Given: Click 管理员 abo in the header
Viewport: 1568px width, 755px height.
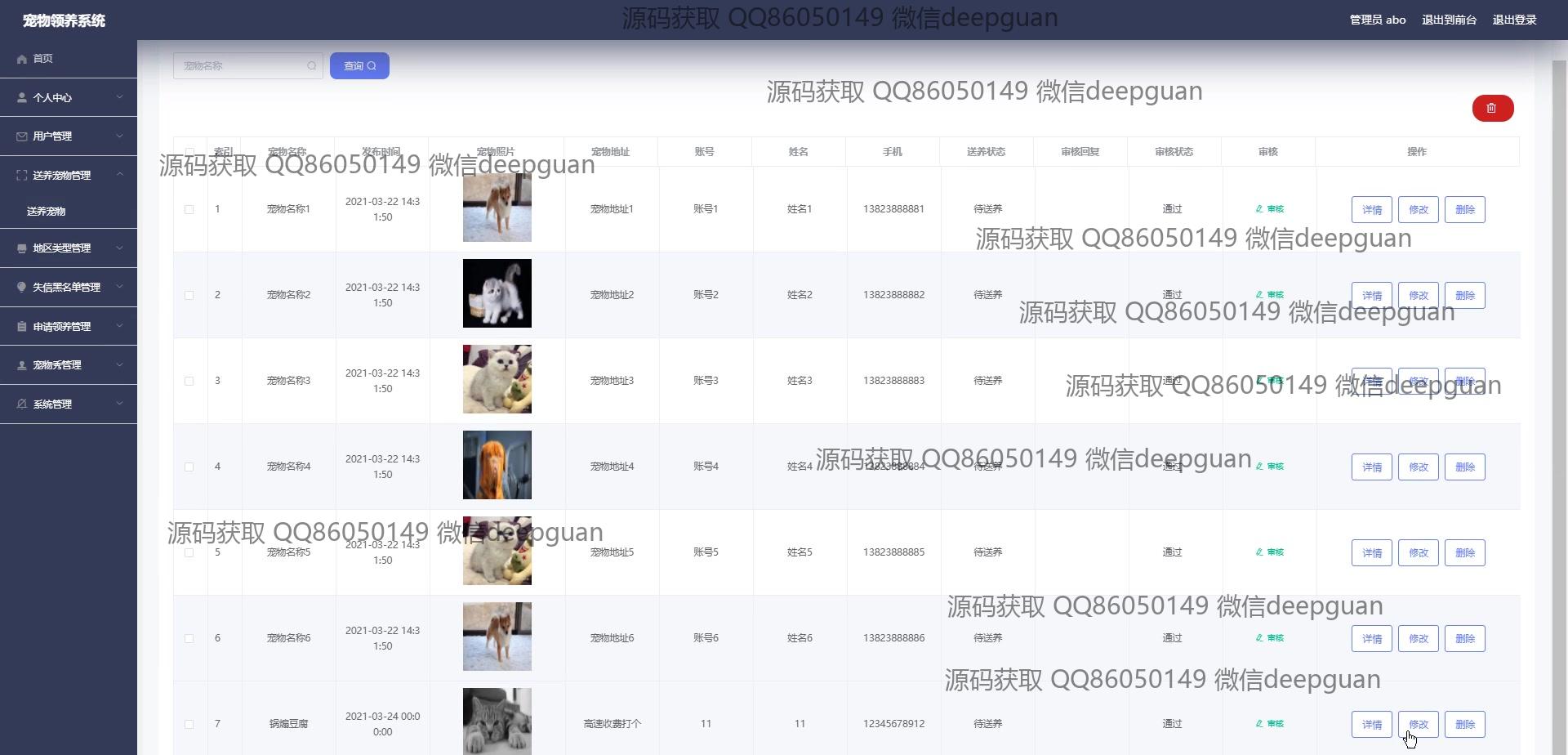Looking at the screenshot, I should 1378,20.
